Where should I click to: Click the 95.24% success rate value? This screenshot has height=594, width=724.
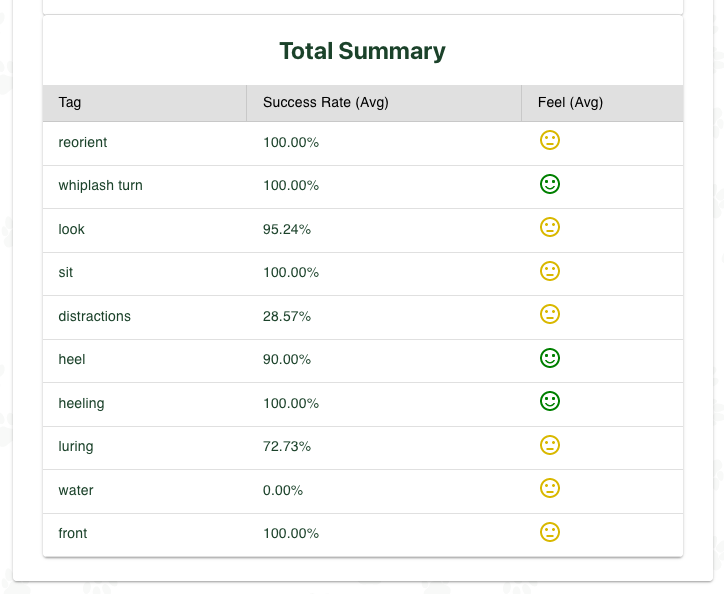(287, 229)
